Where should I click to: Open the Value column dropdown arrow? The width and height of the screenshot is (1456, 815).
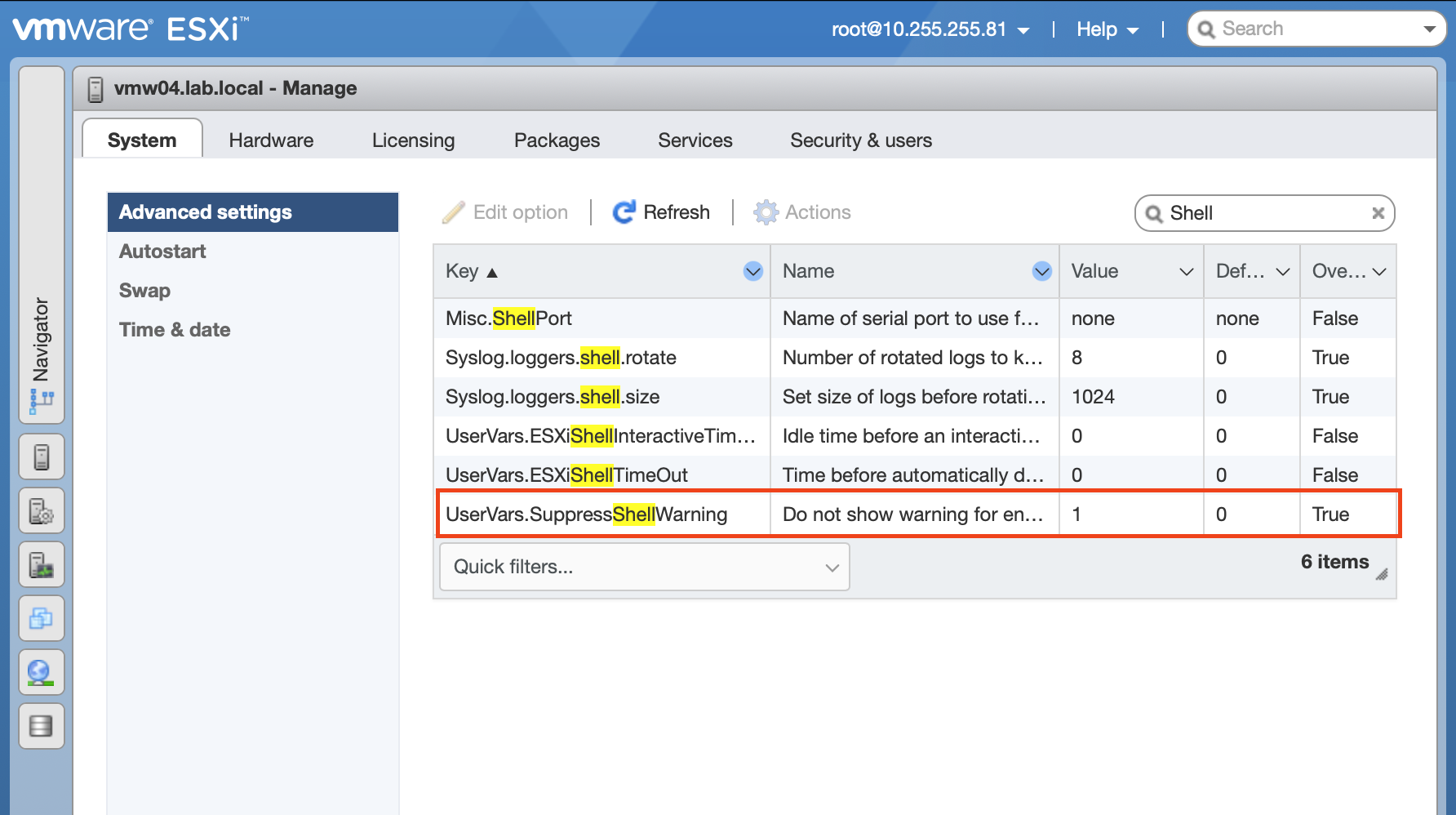point(1187,272)
